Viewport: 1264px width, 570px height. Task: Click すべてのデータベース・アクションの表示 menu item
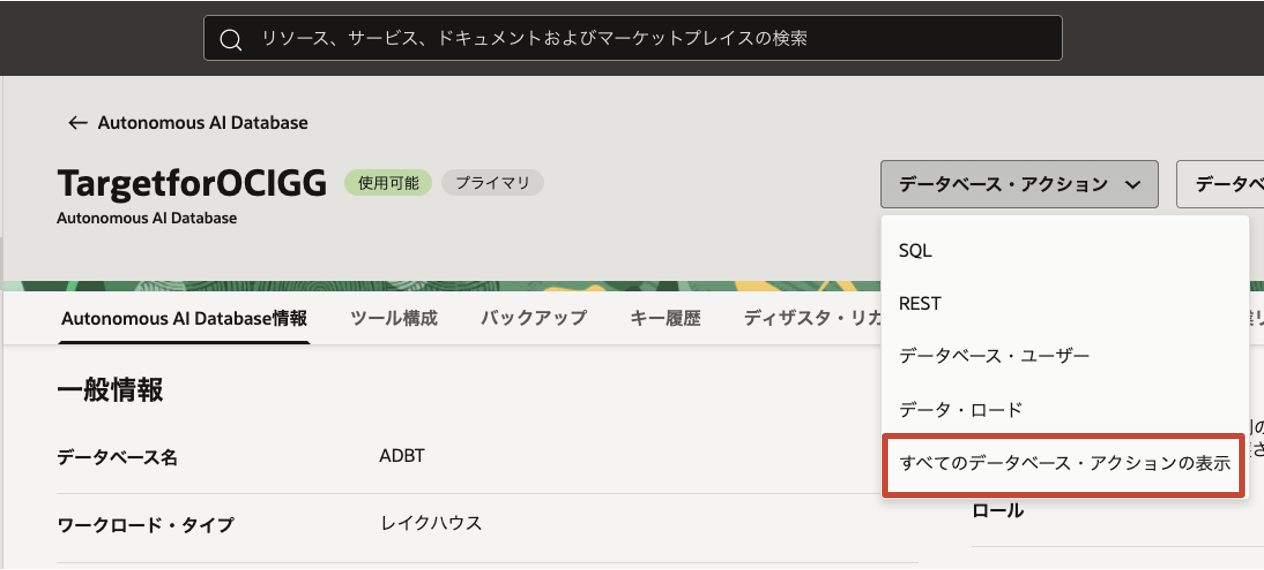1064,464
